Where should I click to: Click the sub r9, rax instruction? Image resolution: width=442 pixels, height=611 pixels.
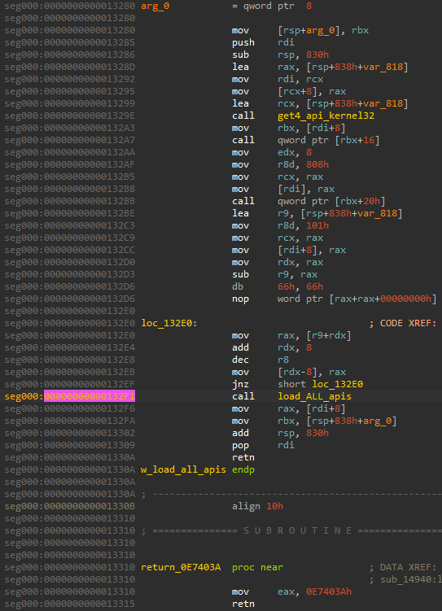coord(274,274)
